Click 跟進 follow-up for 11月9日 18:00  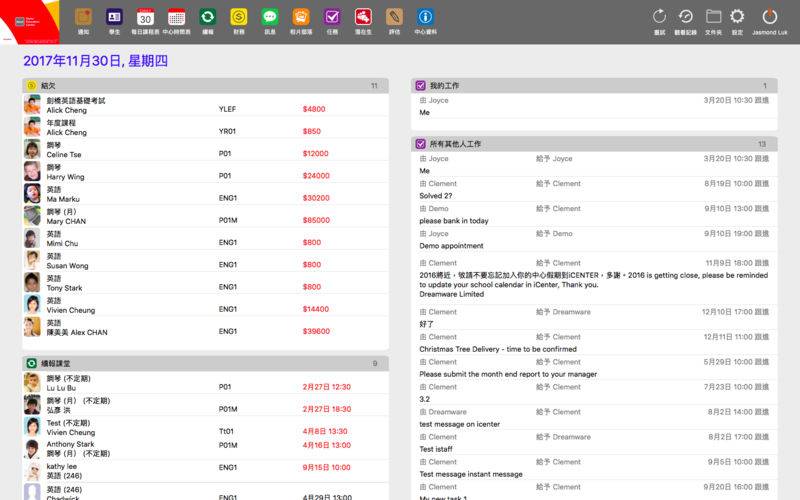point(761,263)
